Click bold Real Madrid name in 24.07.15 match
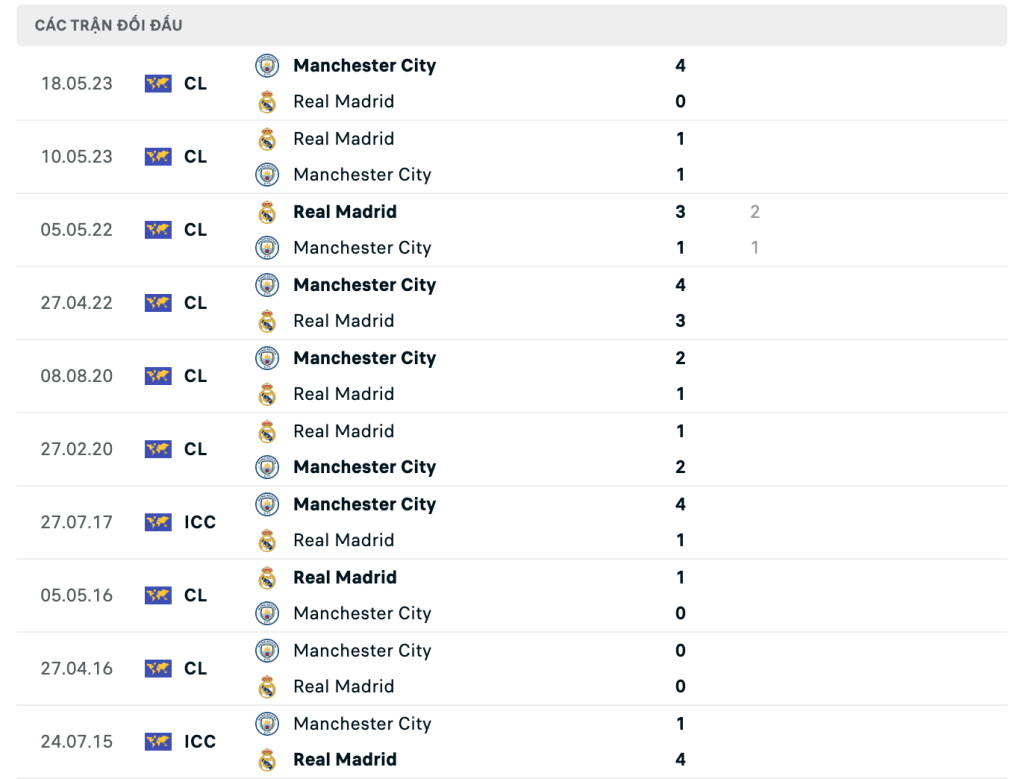Viewport: 1024px width, 779px height. pyautogui.click(x=345, y=759)
